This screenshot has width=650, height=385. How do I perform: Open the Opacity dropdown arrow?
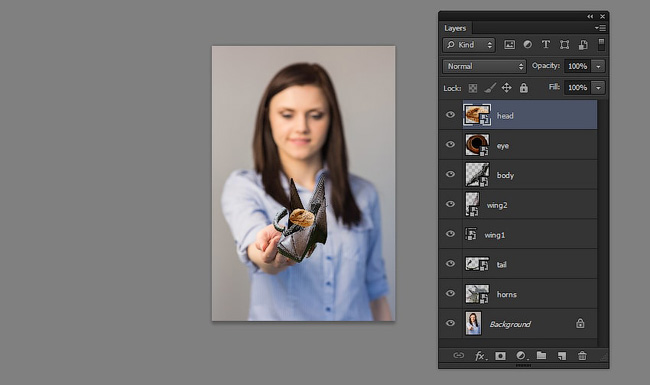point(598,66)
